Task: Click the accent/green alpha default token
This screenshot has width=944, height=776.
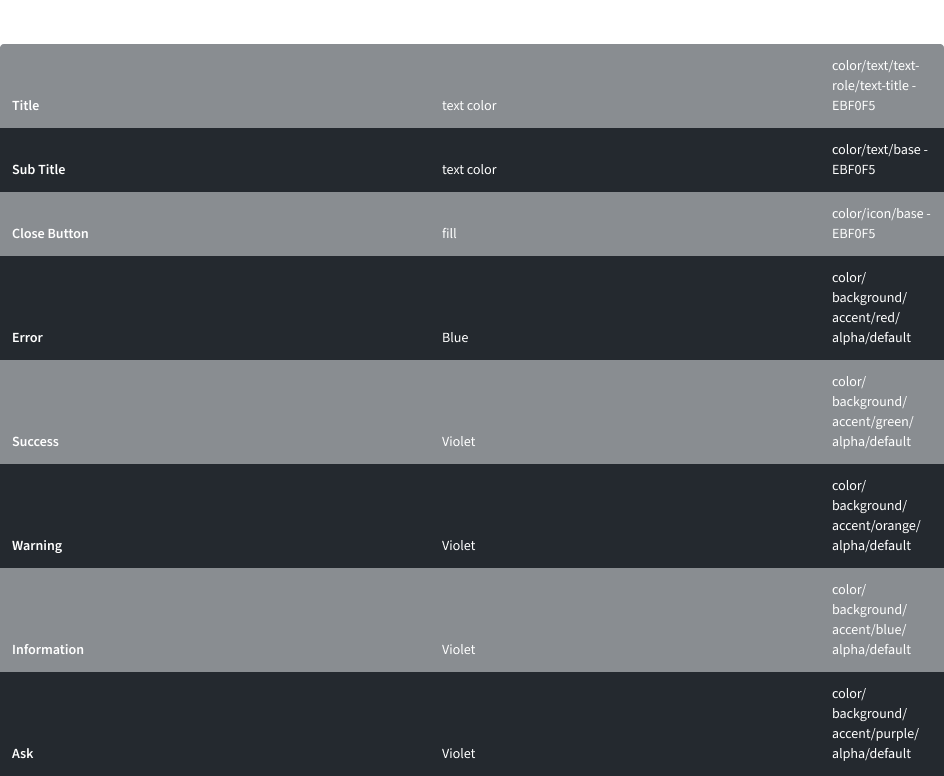Action: coord(872,411)
